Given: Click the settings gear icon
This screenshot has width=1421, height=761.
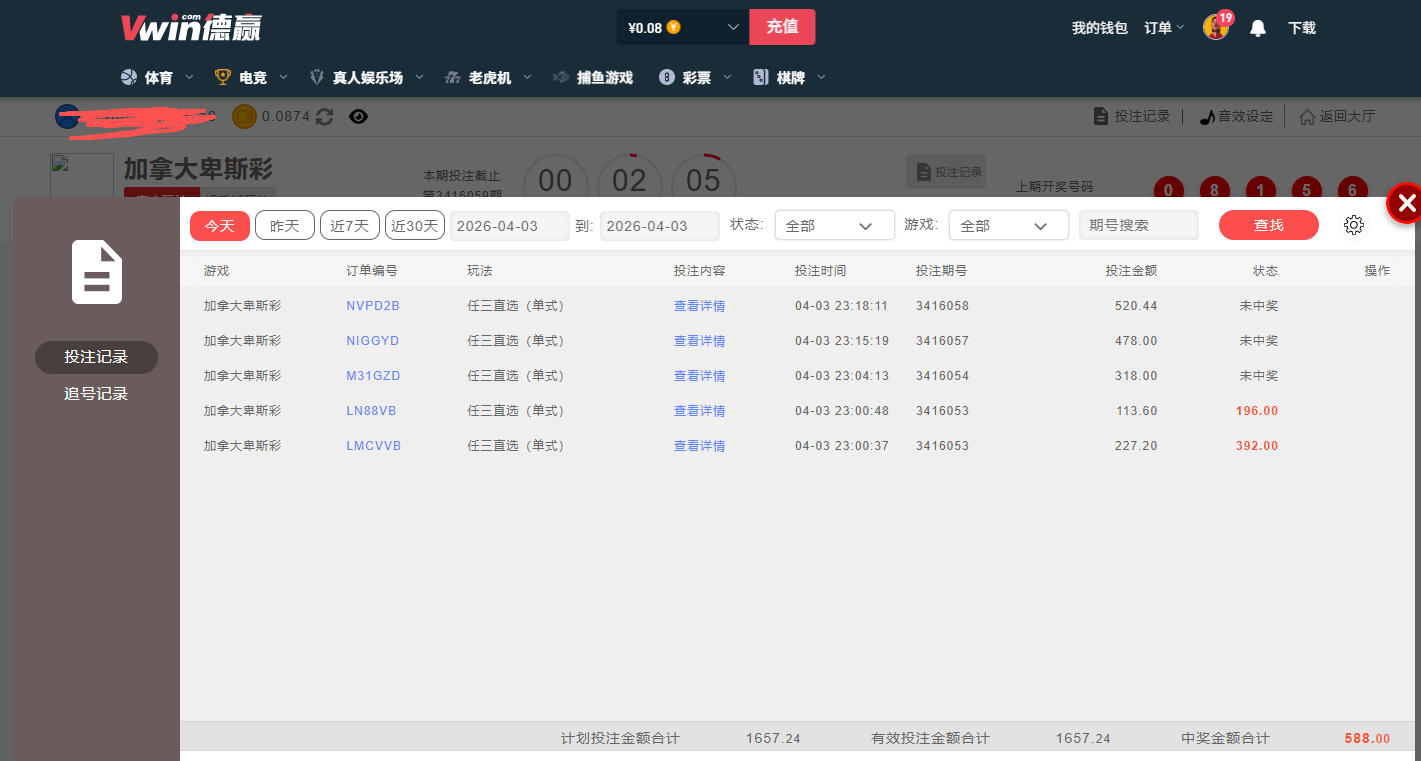Looking at the screenshot, I should [1354, 225].
